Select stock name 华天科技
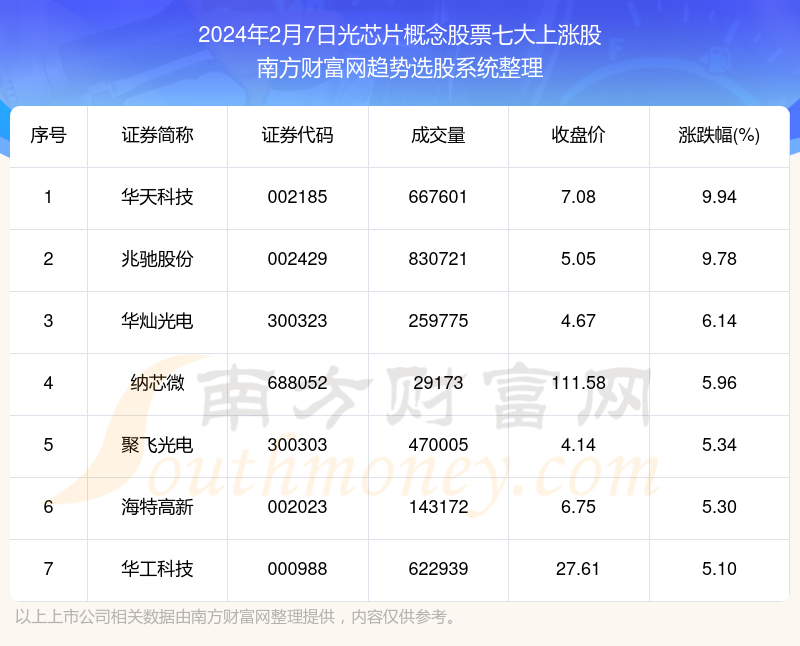This screenshot has height=646, width=800. pos(157,197)
